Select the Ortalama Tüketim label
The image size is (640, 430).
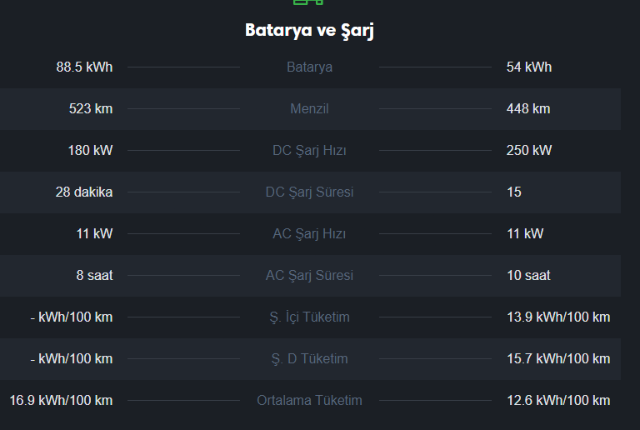(x=309, y=400)
